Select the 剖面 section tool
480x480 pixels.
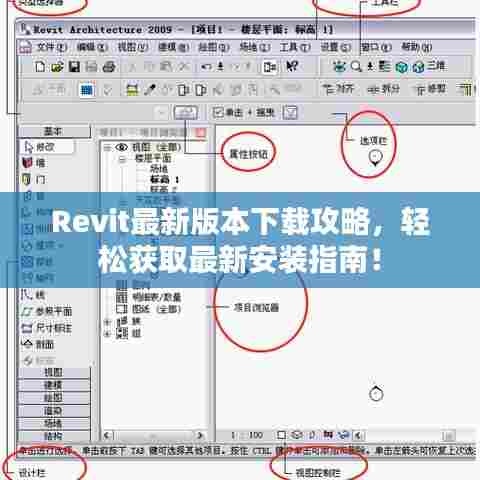pos(37,344)
